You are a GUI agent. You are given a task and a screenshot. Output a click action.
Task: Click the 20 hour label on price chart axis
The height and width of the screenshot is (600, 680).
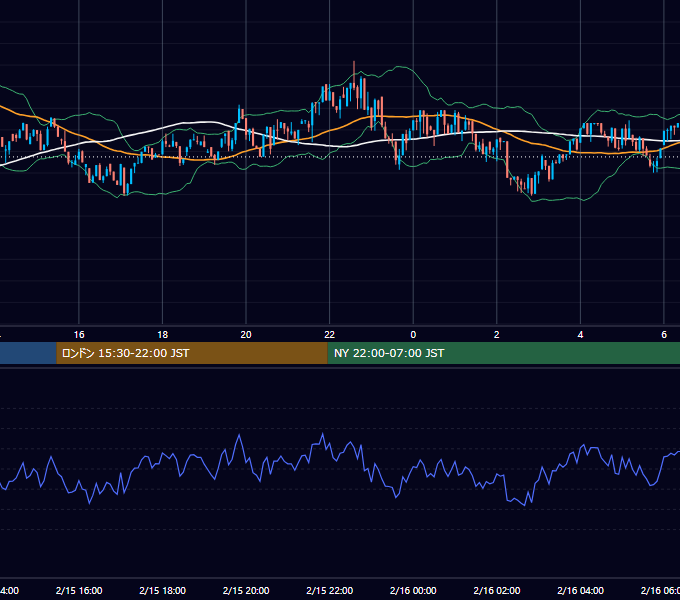(246, 335)
